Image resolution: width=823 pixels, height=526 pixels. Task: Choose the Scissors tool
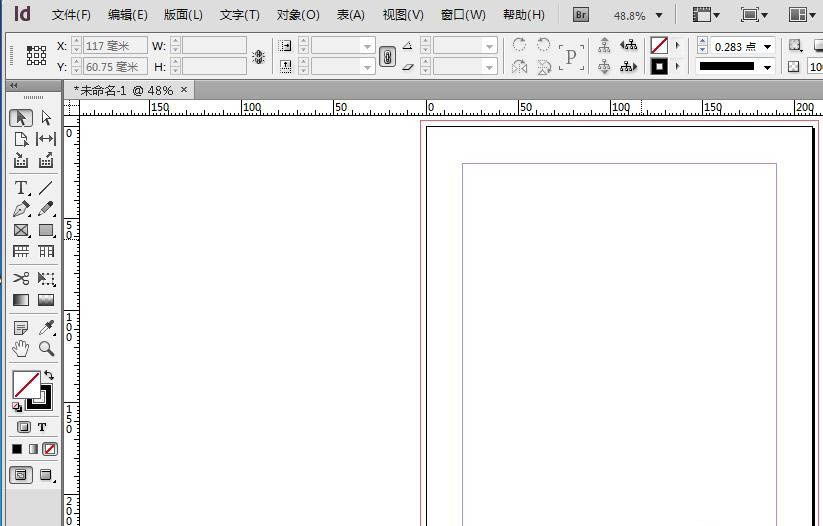(21, 278)
